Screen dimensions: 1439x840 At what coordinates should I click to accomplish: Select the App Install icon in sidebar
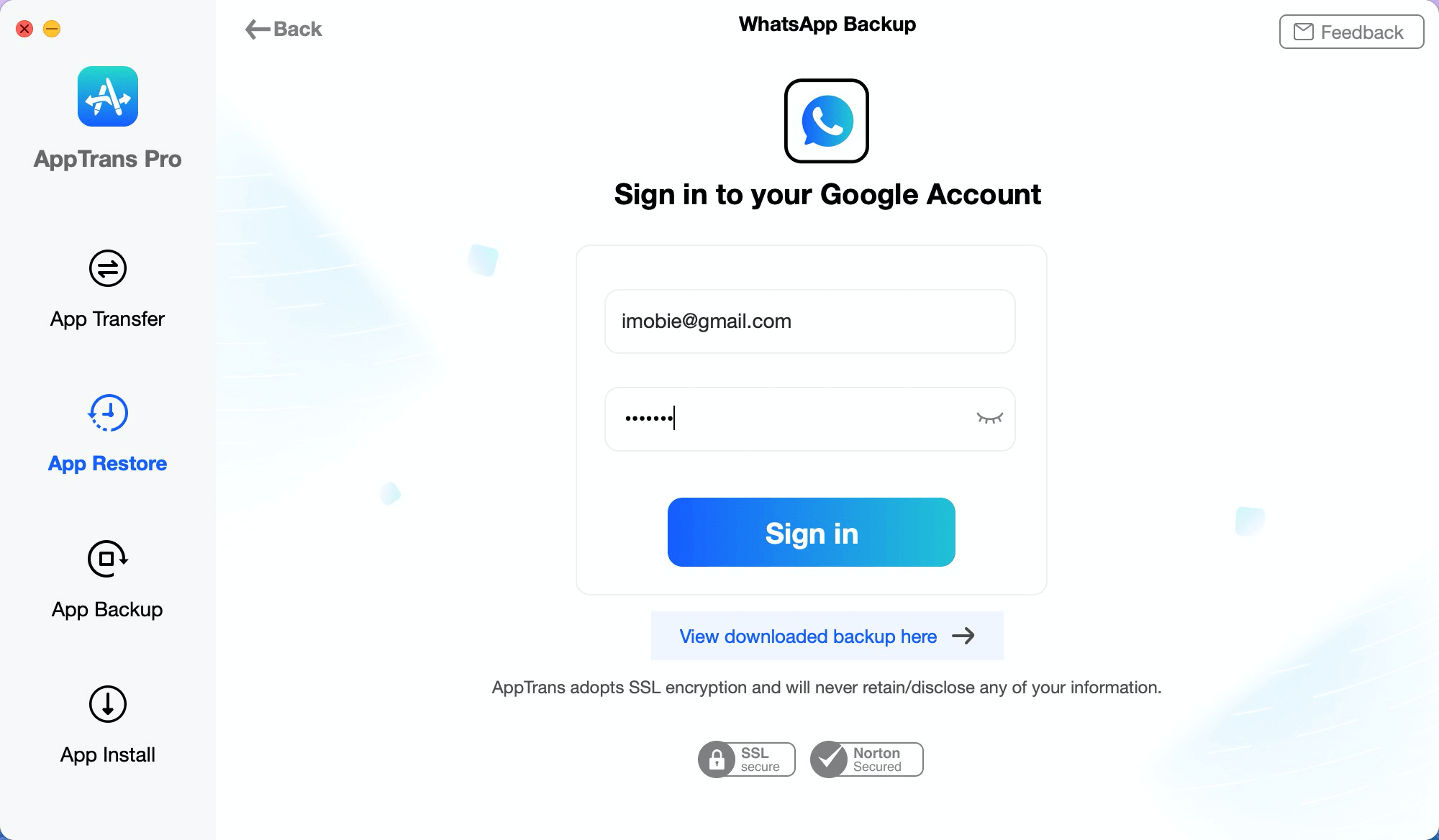[x=108, y=705]
